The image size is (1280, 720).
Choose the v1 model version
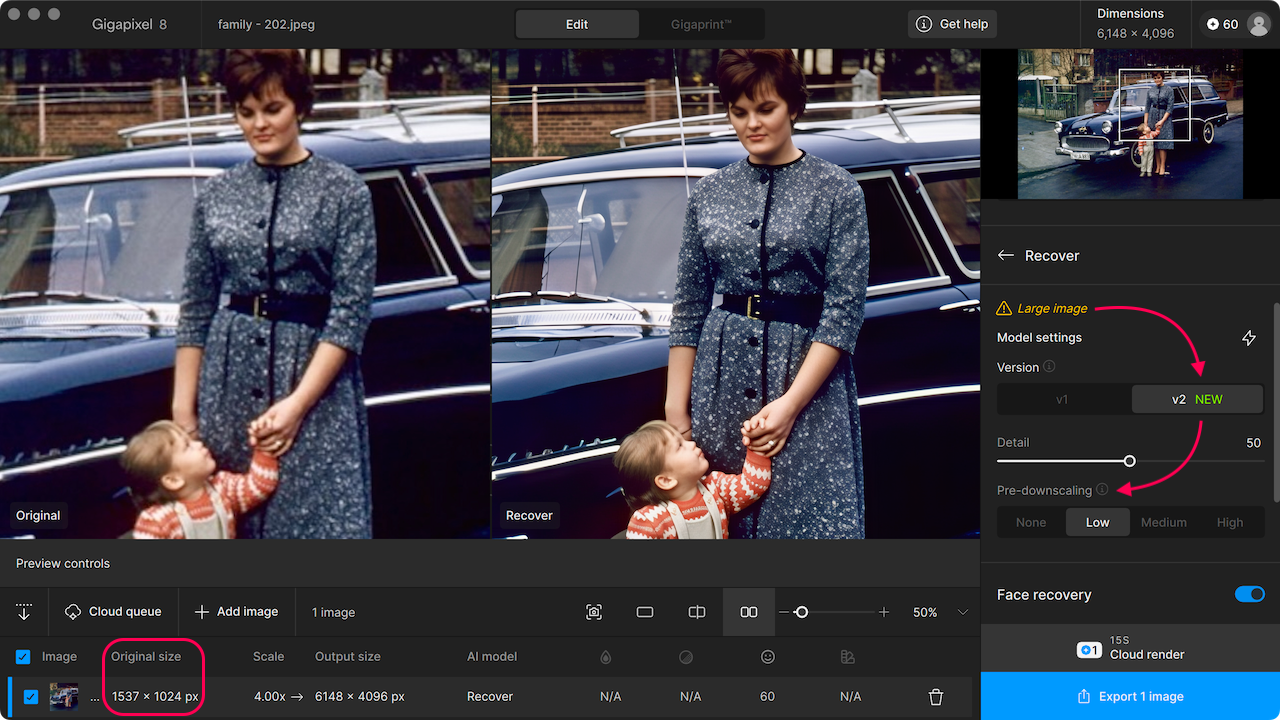click(x=1062, y=399)
